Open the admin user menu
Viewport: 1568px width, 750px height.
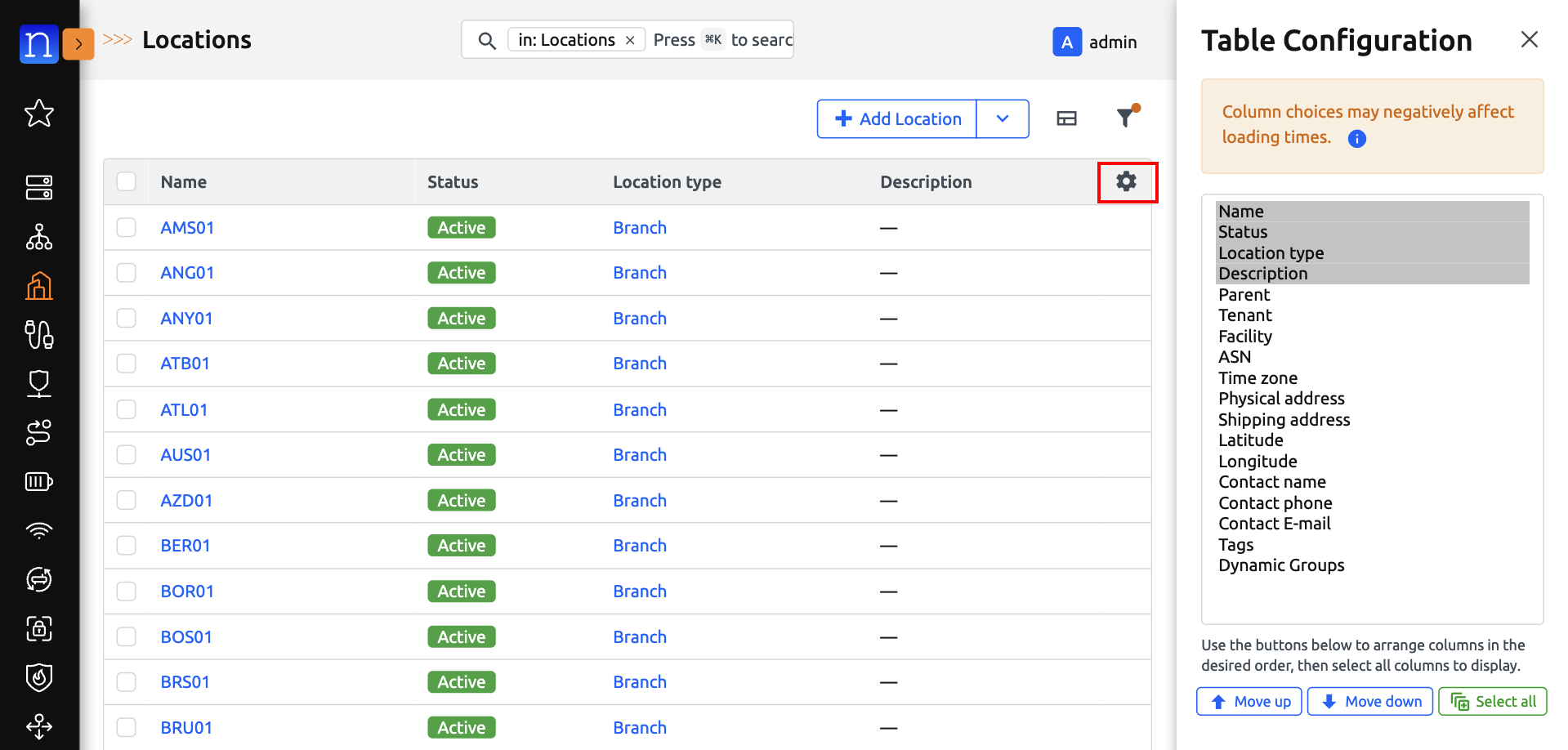(1095, 42)
